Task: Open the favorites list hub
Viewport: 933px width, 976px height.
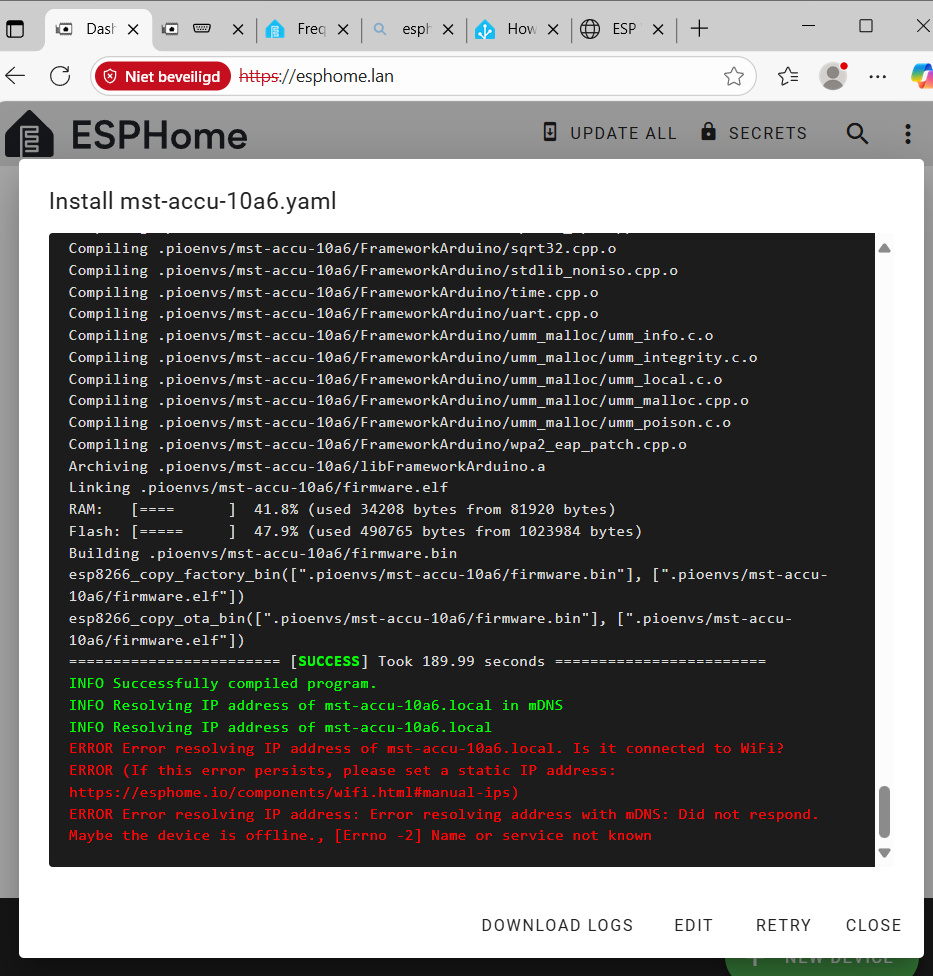Action: click(x=786, y=75)
